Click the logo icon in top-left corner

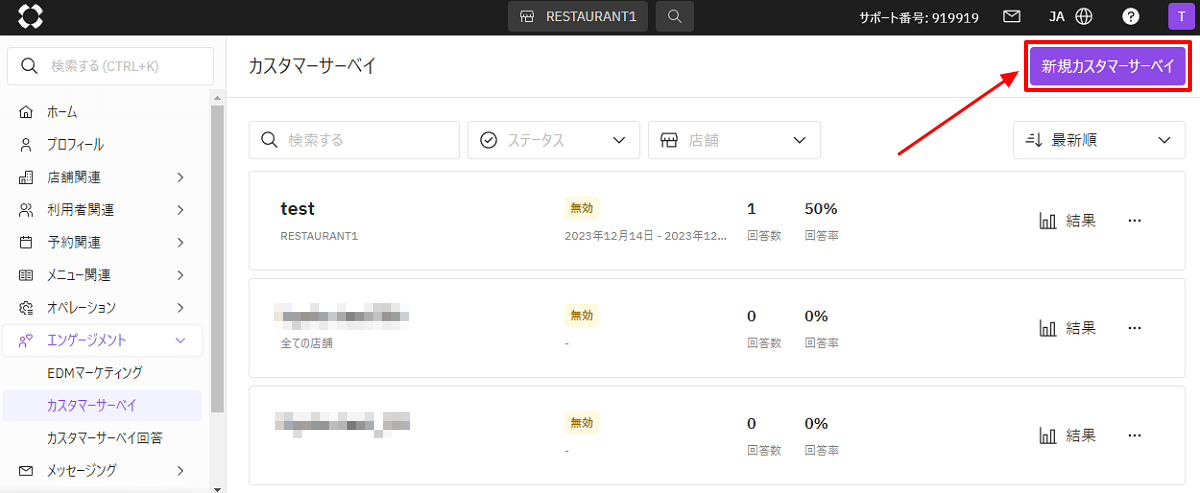(30, 17)
